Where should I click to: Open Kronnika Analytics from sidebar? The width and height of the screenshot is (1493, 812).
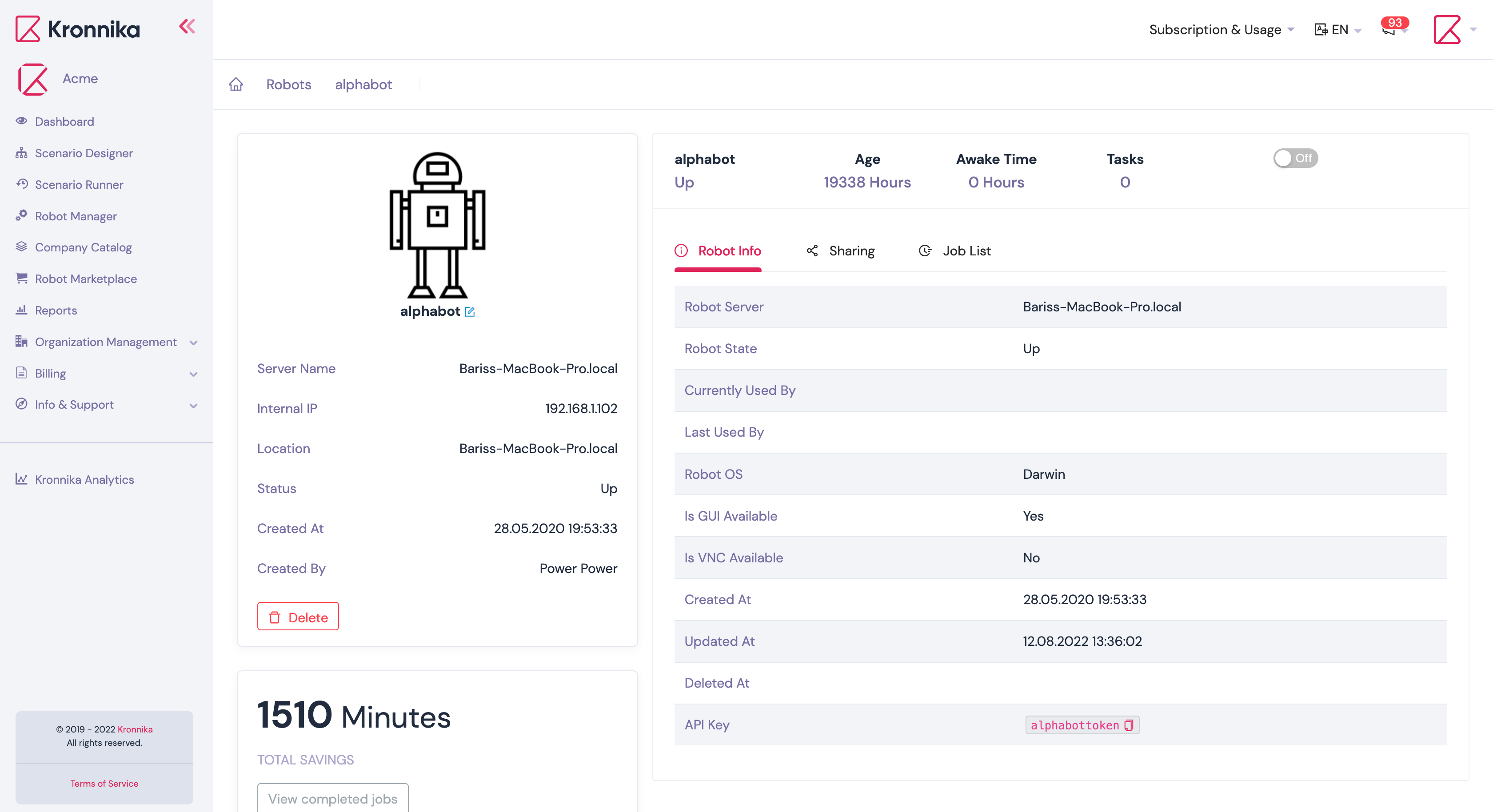click(x=84, y=479)
